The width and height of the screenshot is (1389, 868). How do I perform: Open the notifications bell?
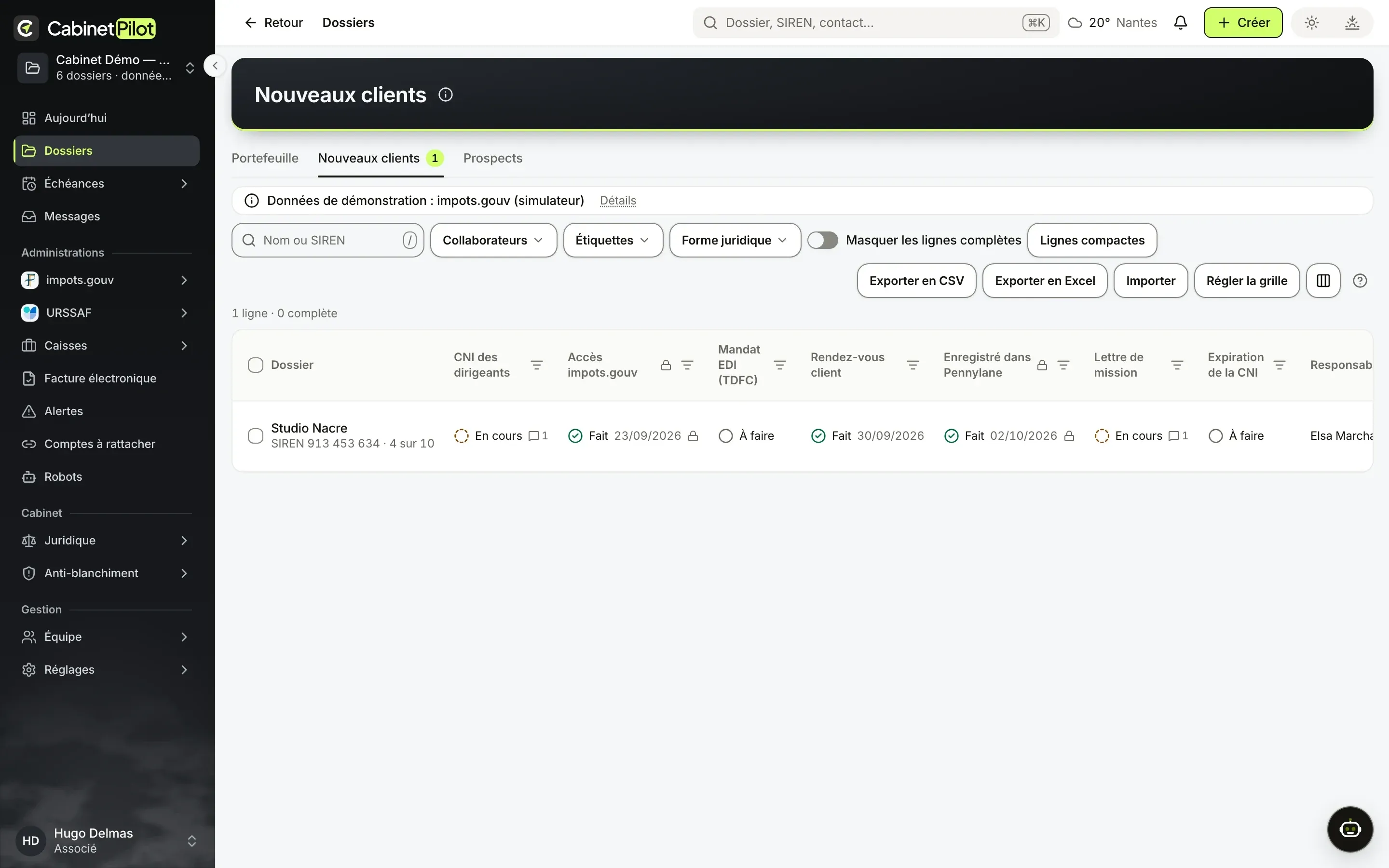click(1180, 23)
